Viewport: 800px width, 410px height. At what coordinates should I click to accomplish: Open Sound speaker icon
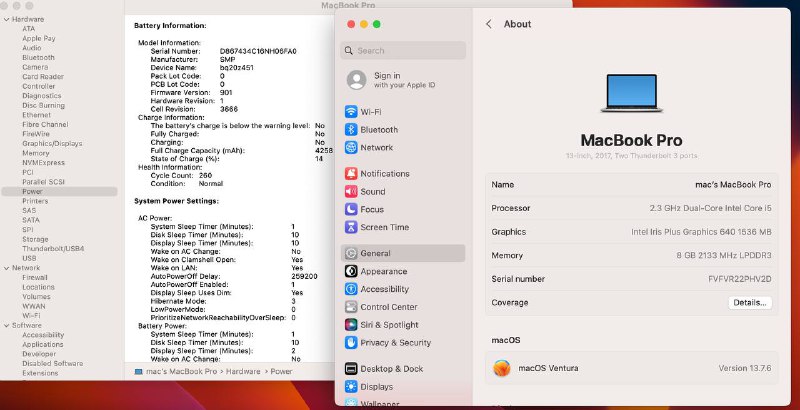(351, 191)
